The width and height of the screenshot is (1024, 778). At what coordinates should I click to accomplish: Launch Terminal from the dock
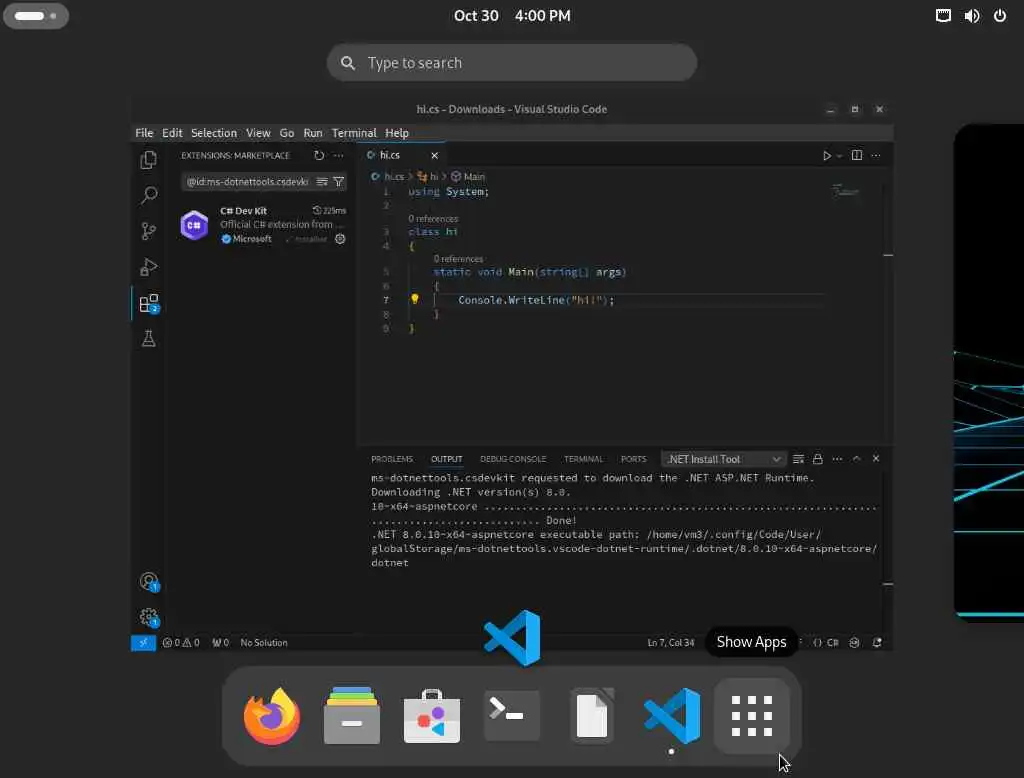(x=512, y=717)
